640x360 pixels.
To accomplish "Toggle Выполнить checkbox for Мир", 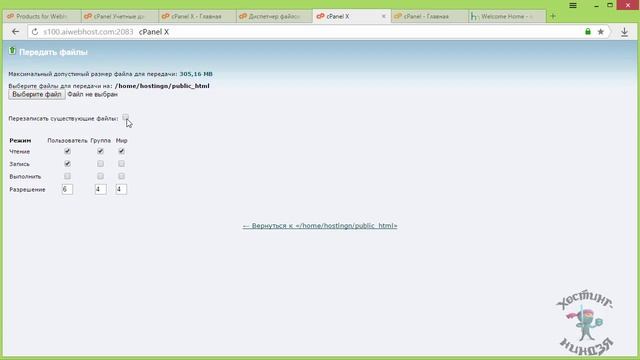I will 122,176.
